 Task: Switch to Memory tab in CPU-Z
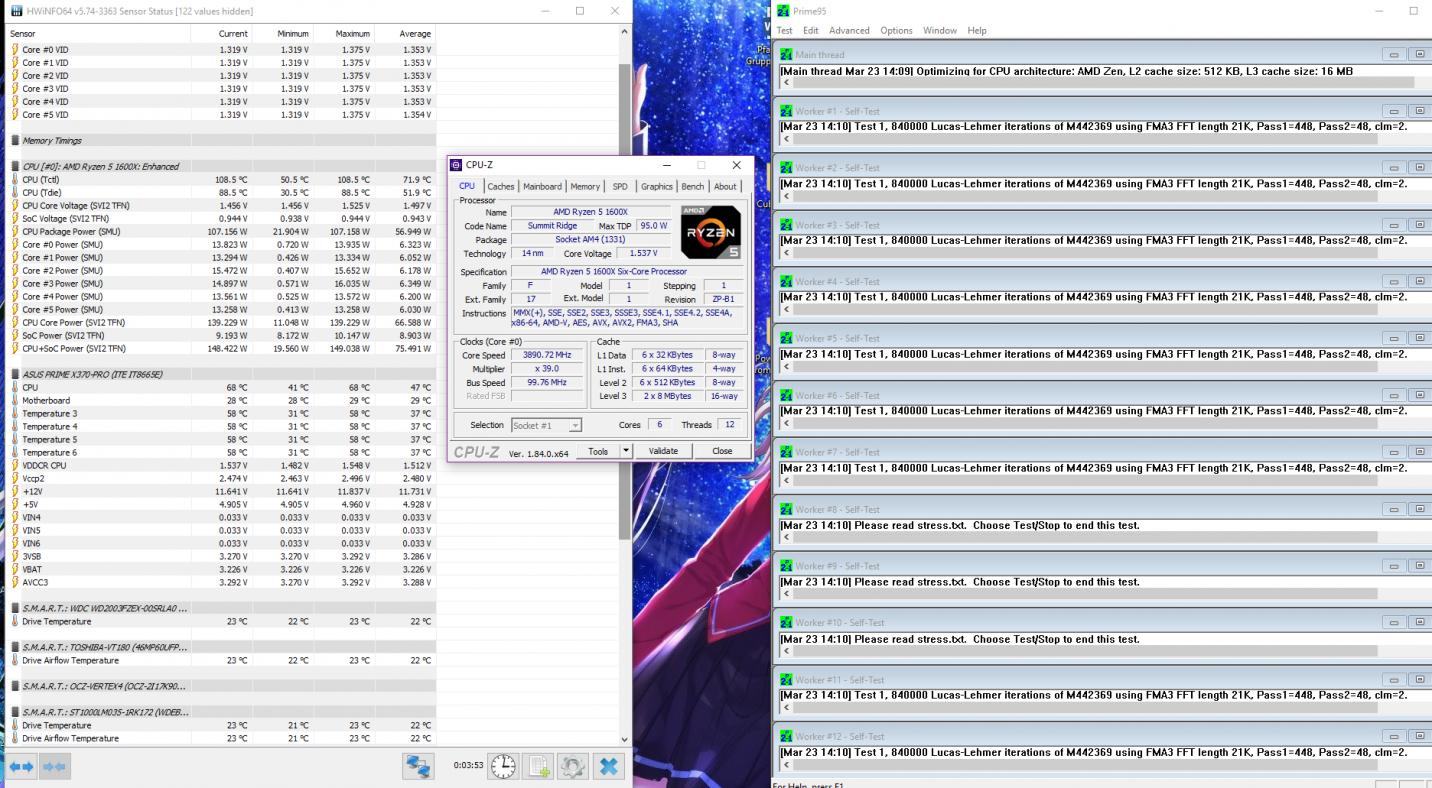click(x=585, y=186)
